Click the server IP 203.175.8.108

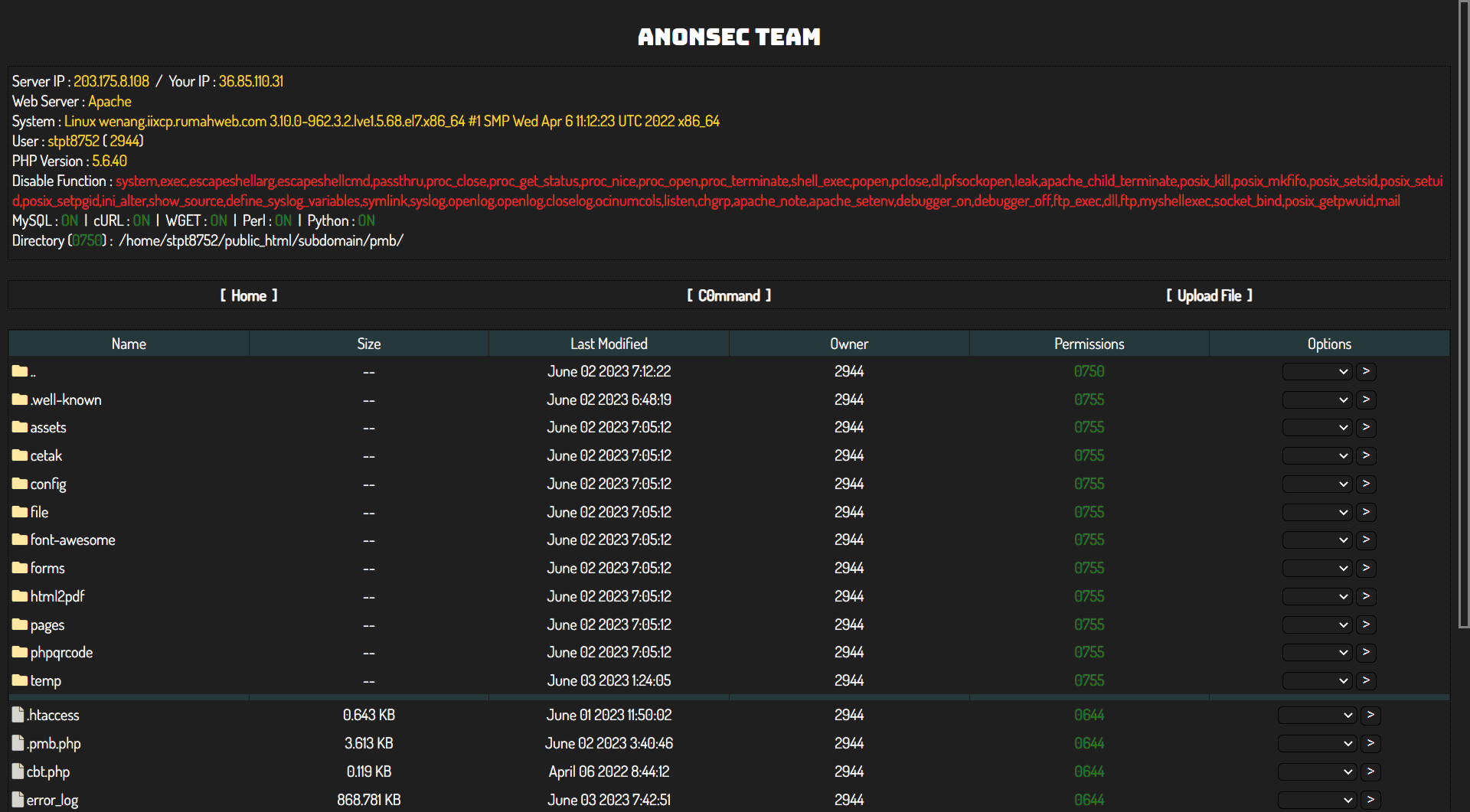tap(112, 81)
